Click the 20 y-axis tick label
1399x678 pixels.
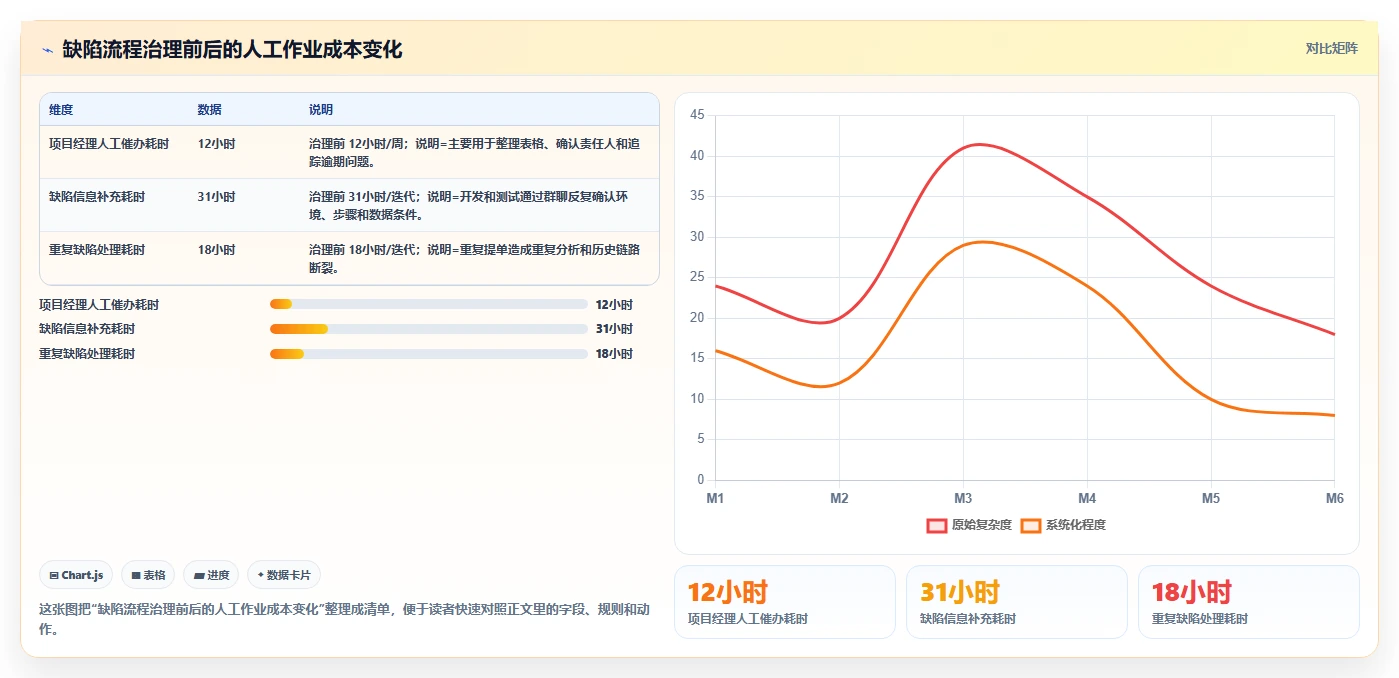(697, 318)
